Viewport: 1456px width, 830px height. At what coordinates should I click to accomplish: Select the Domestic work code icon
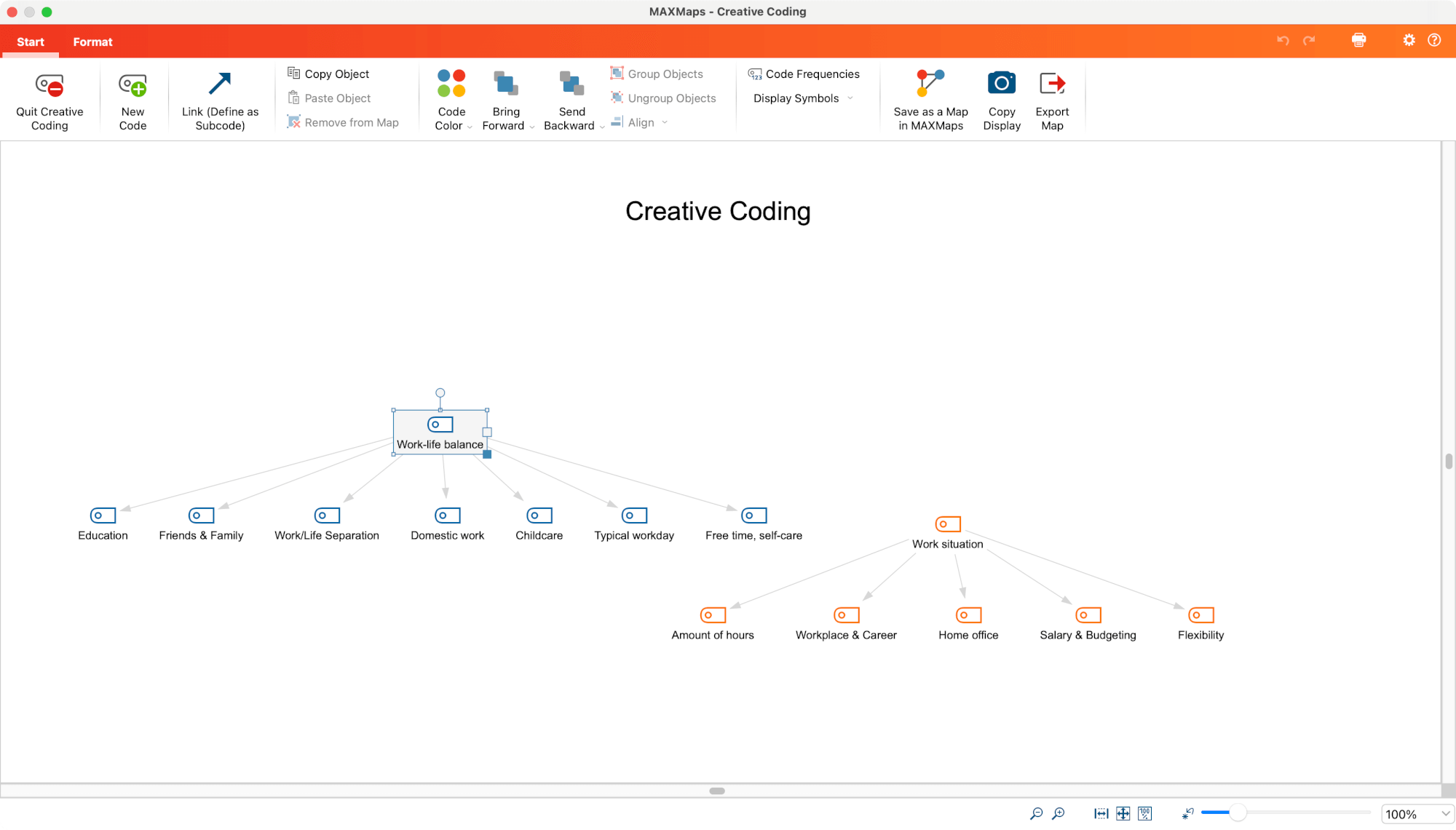pos(447,515)
